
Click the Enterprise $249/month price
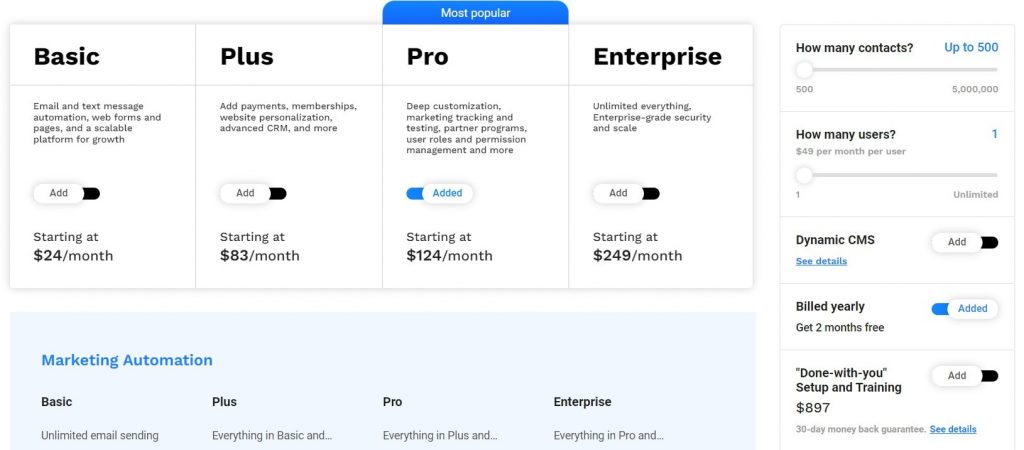(637, 255)
